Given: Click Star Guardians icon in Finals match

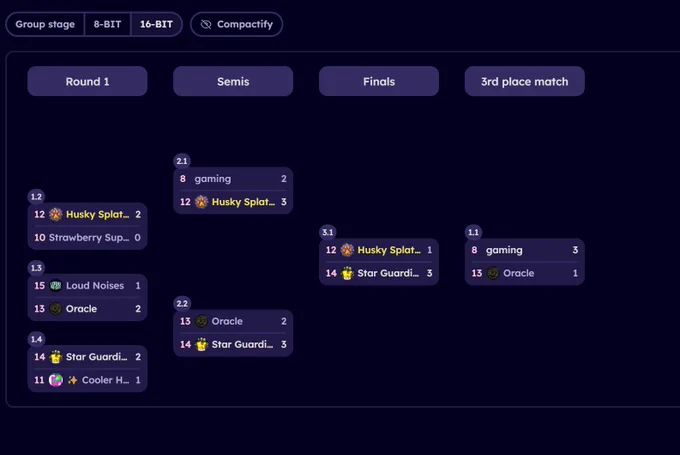Looking at the screenshot, I should click(347, 273).
